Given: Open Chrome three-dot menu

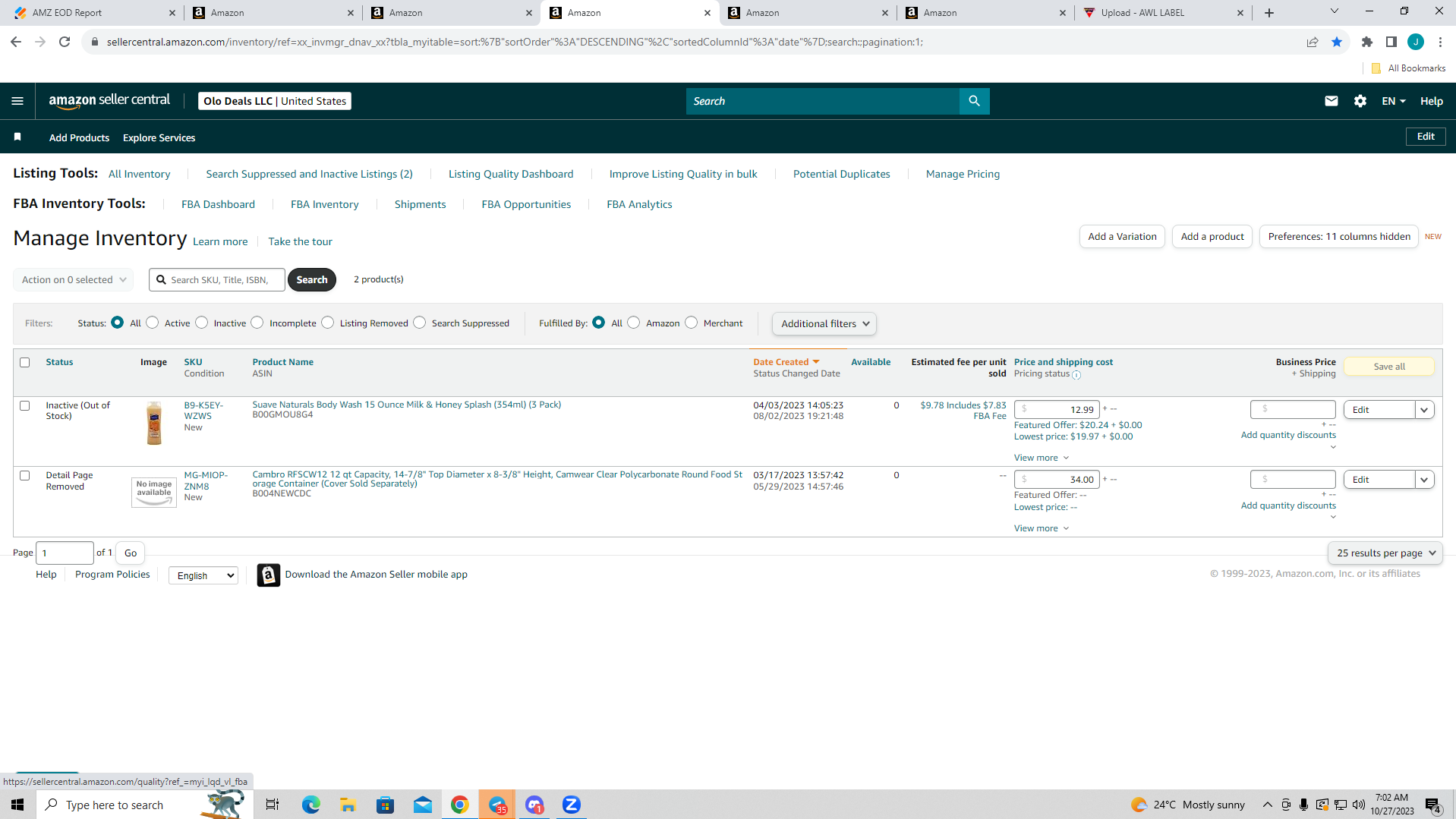Looking at the screenshot, I should pos(1440,42).
